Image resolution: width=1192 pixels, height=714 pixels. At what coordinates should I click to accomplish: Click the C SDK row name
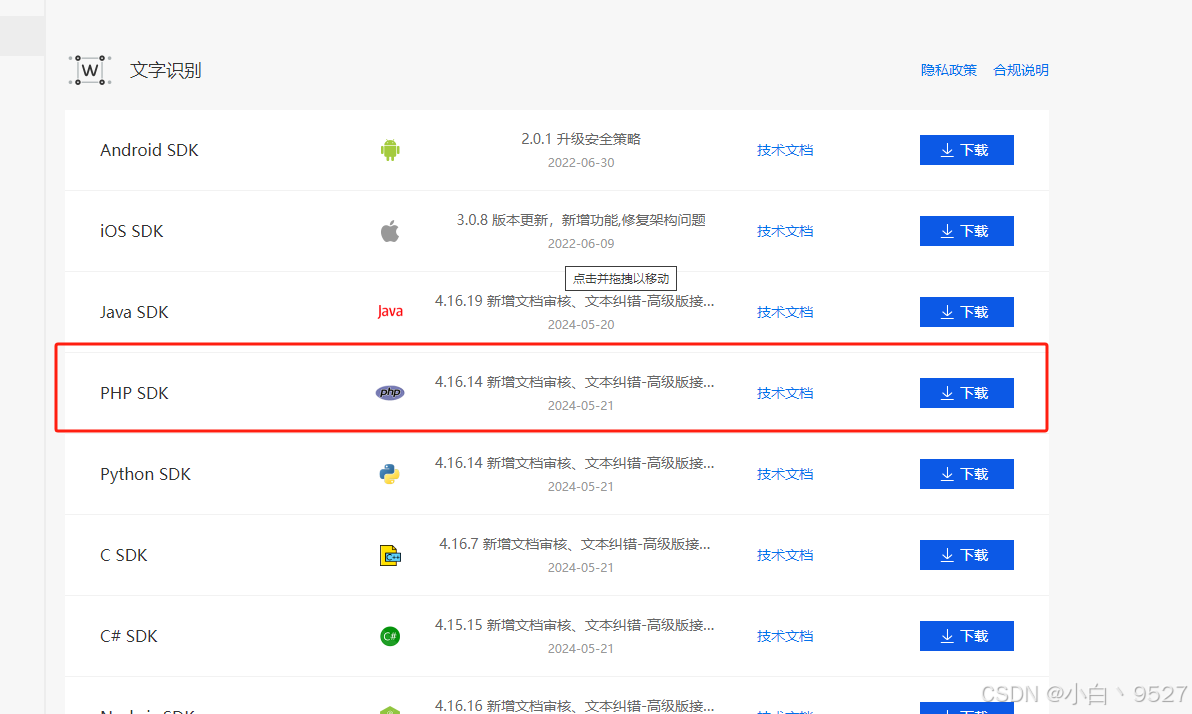(124, 555)
